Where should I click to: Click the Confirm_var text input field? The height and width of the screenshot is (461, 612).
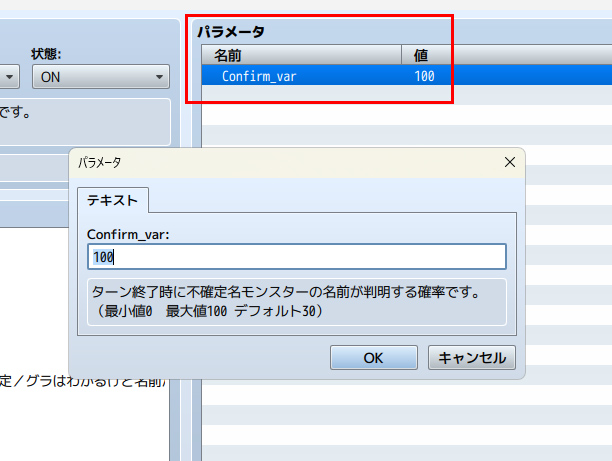click(297, 257)
